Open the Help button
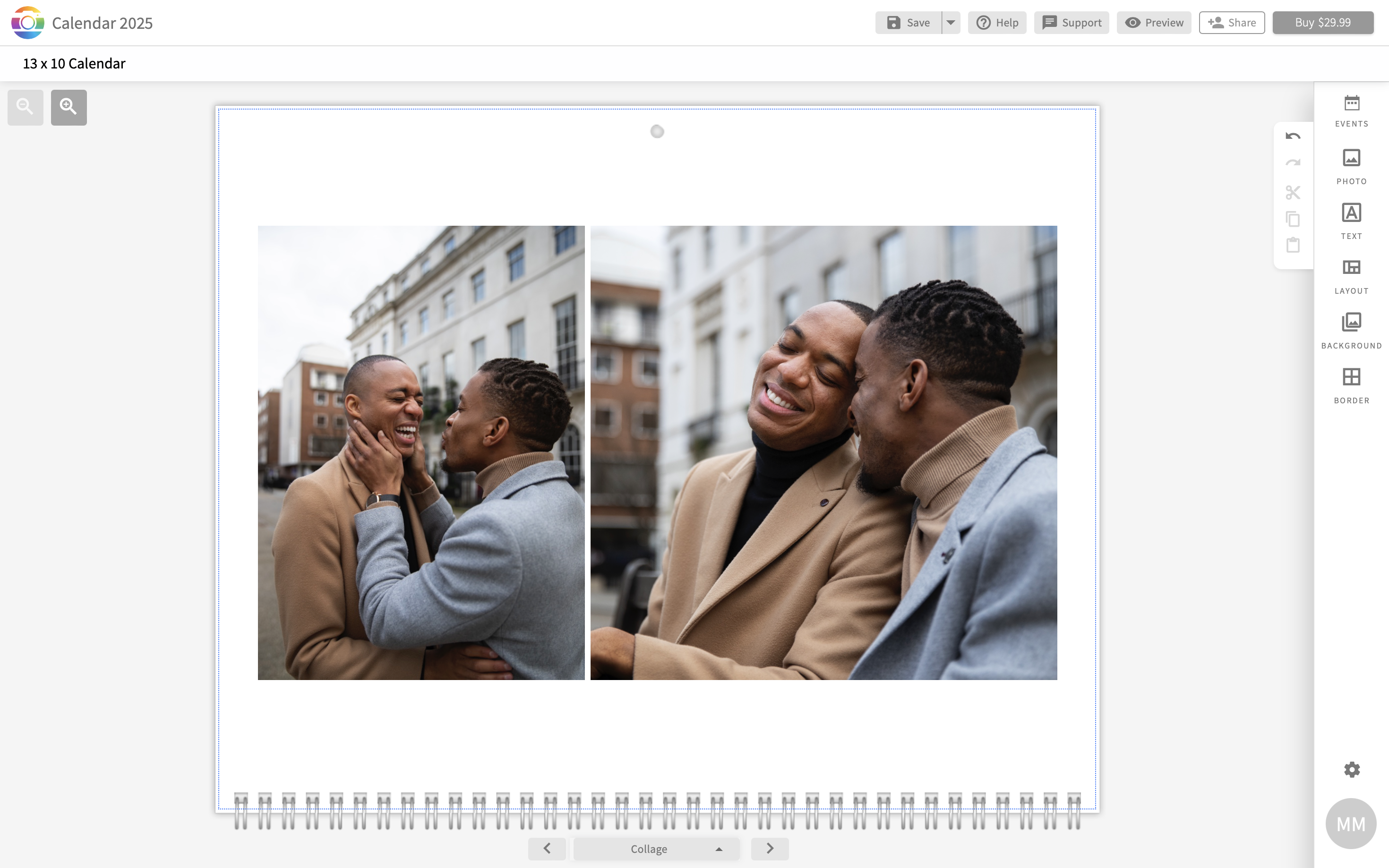Viewport: 1389px width, 868px height. pos(997,22)
